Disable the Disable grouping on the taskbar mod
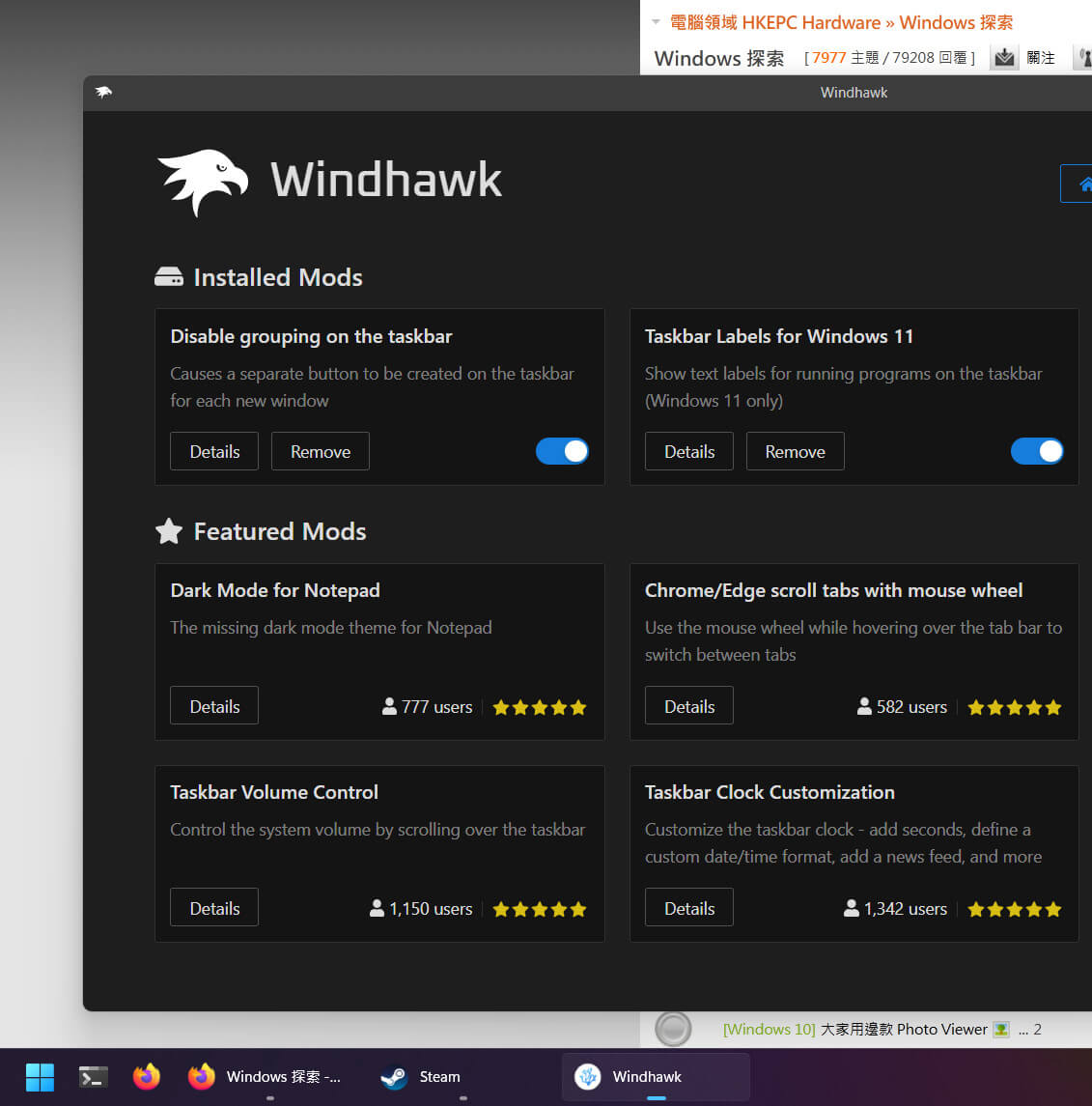 (562, 451)
